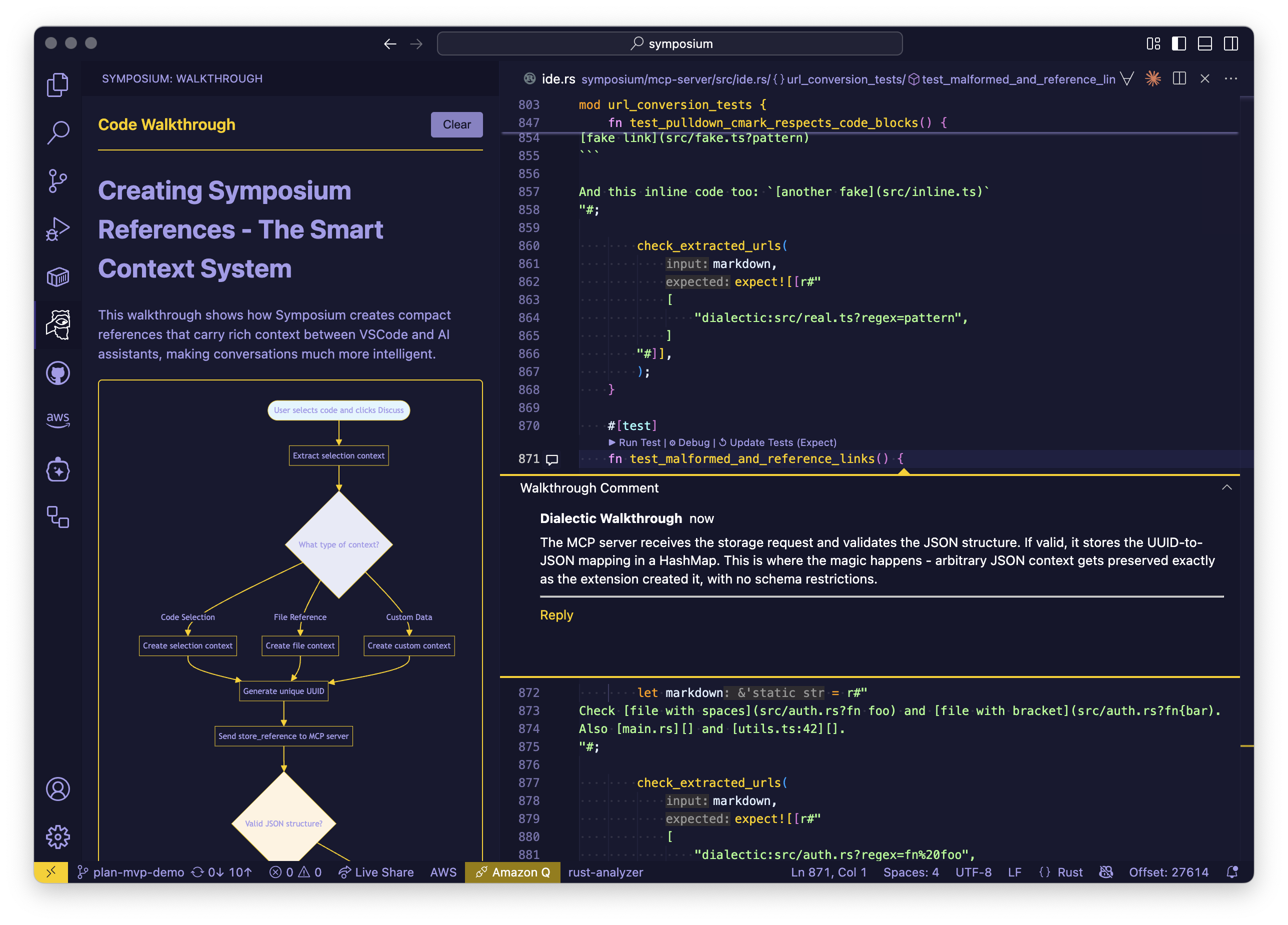
Task: Click the Amazon Q status bar item
Action: [x=513, y=872]
